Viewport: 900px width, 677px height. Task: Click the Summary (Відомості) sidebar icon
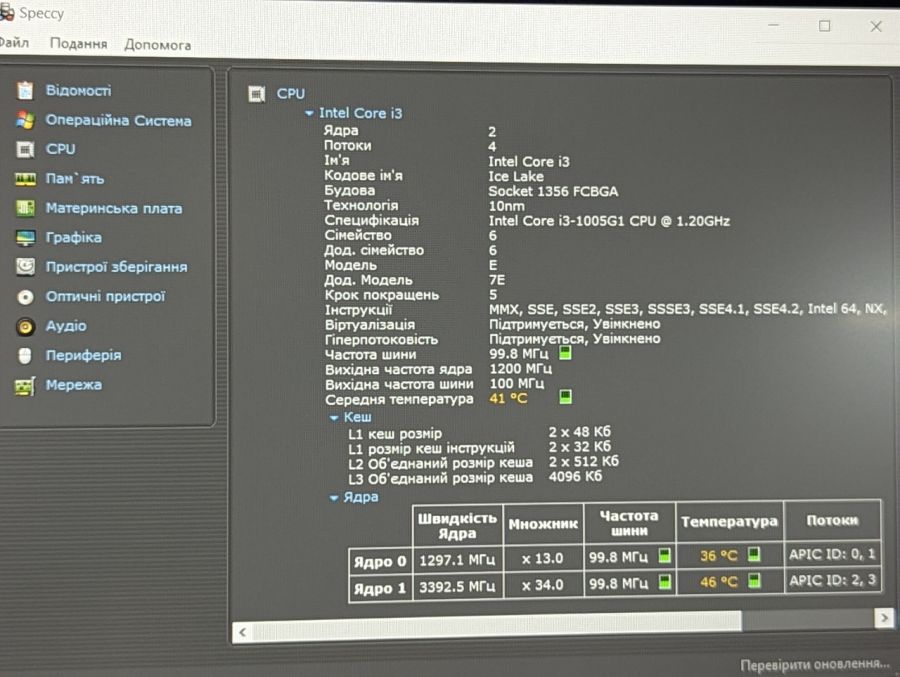[25, 90]
